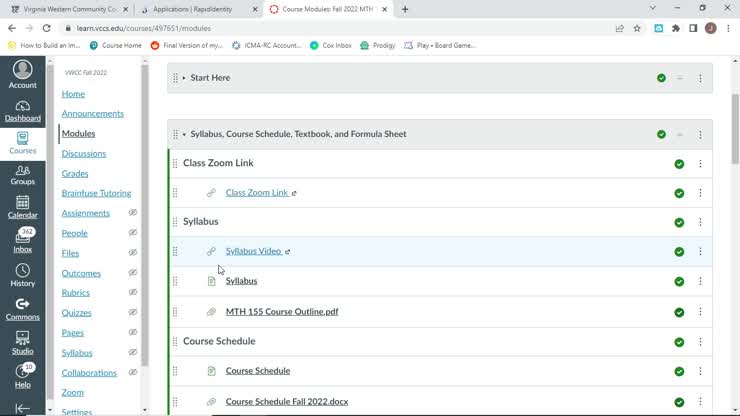
Task: Open Commons
Action: [x=23, y=309]
